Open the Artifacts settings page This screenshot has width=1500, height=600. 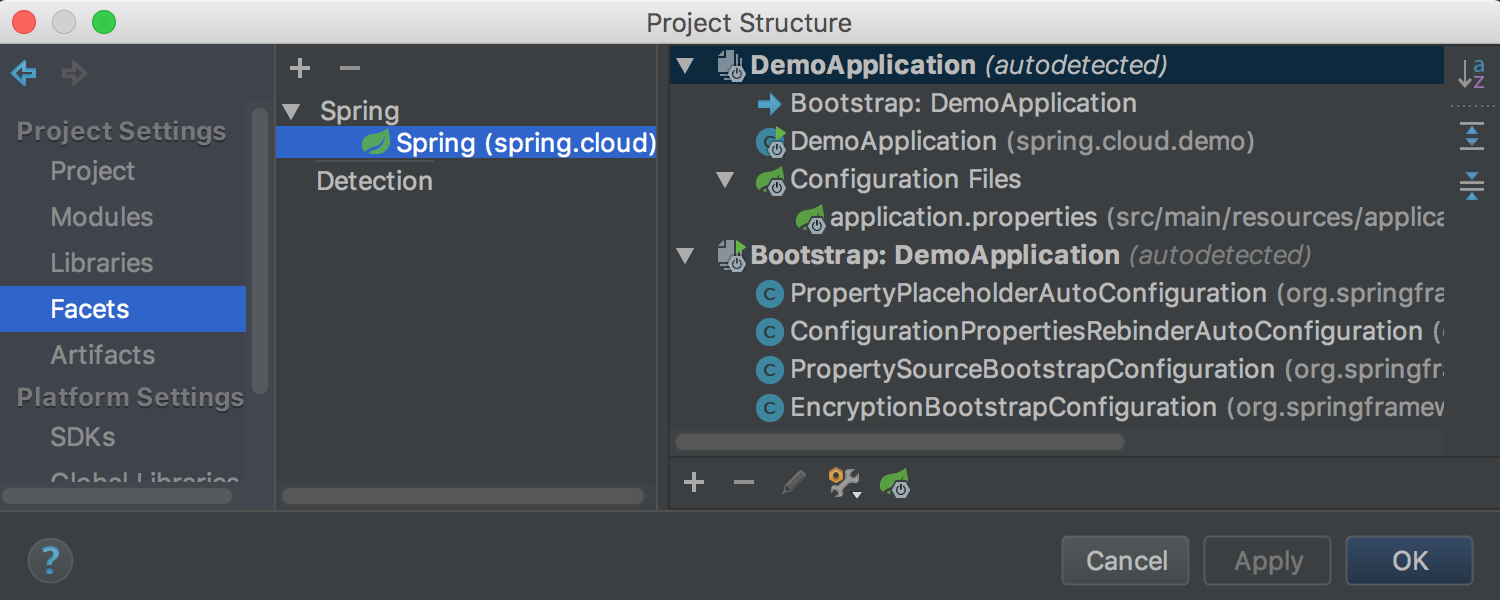[x=103, y=355]
